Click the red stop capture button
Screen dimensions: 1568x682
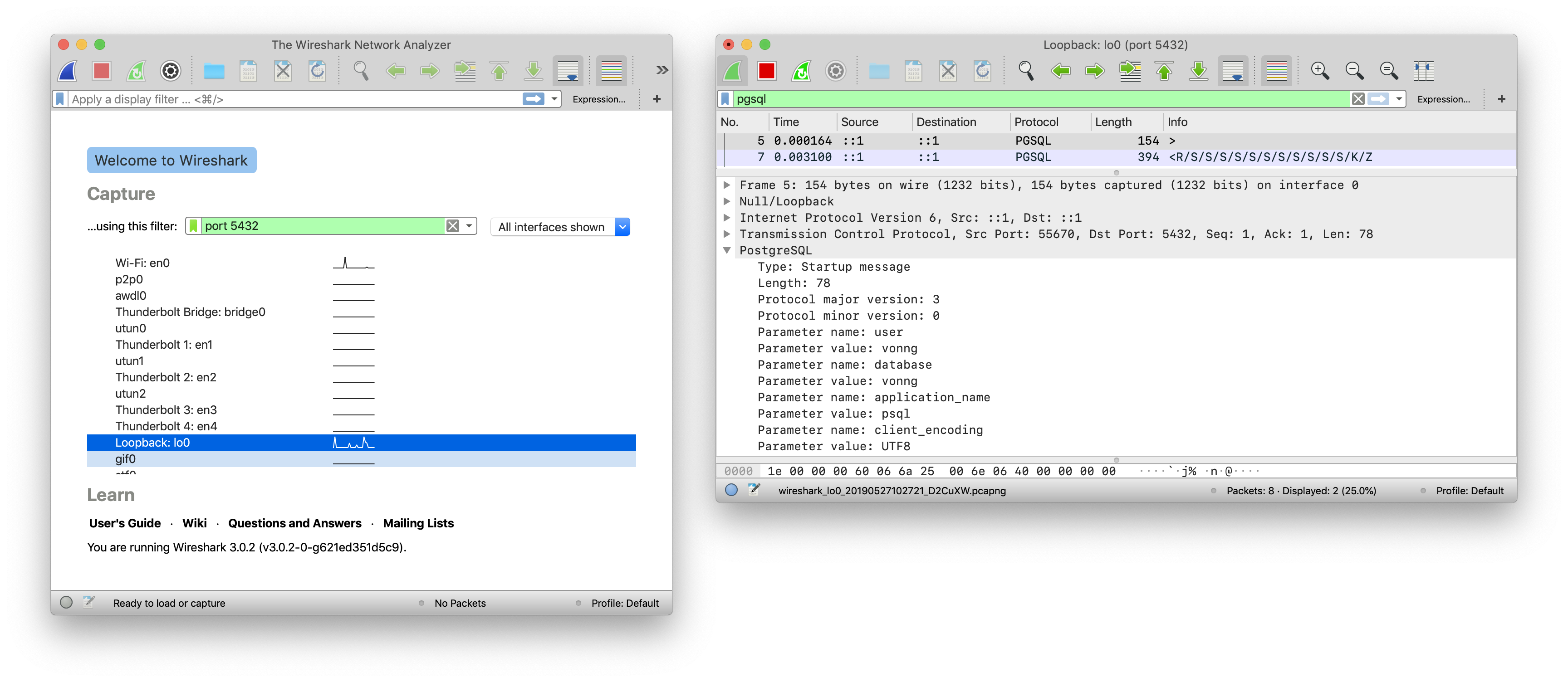click(766, 71)
